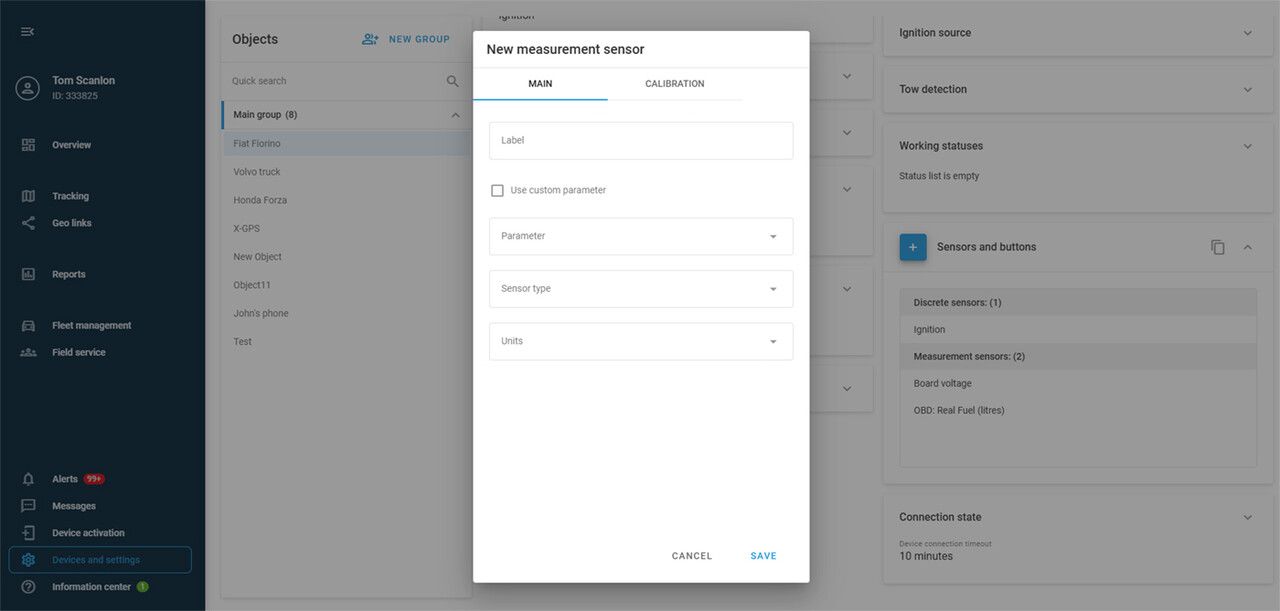Click the plus icon to add a sensor
The width and height of the screenshot is (1280, 611).
(912, 246)
